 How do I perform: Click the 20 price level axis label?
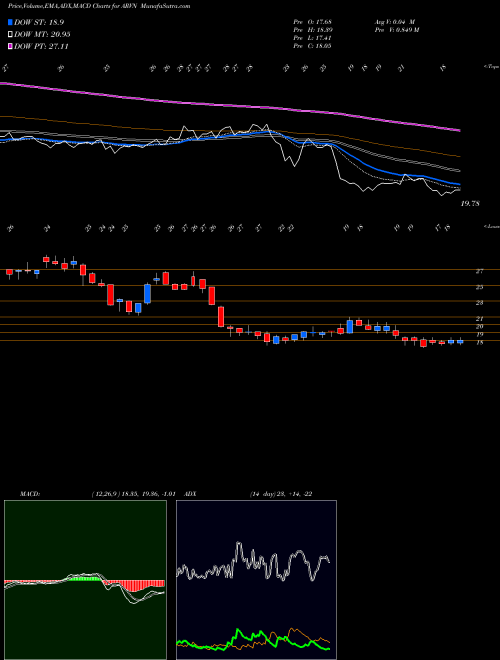(479, 327)
